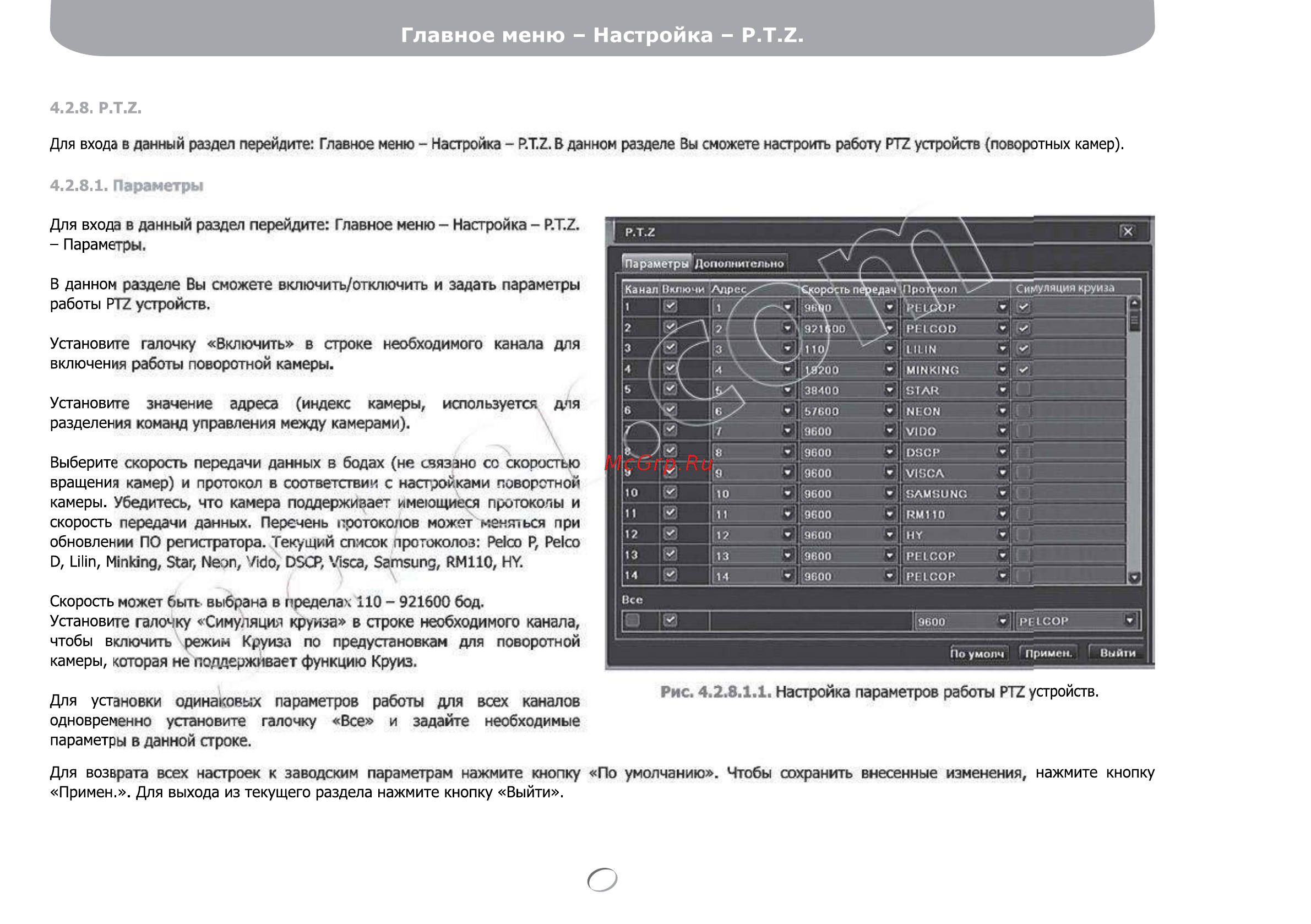Open baud rate dropdown for channel 12
Screen dimensions: 1311x924
tap(890, 535)
